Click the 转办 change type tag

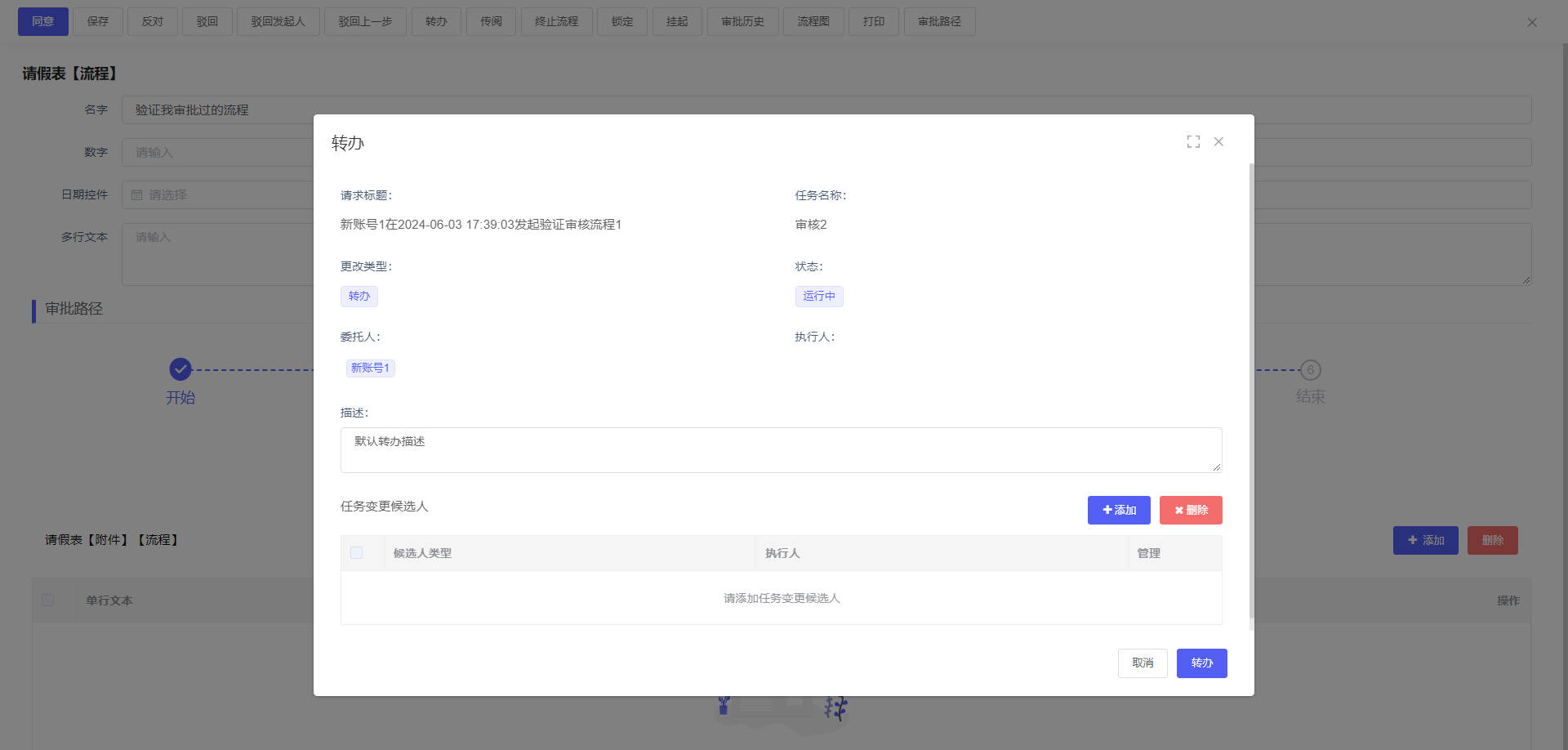[359, 296]
